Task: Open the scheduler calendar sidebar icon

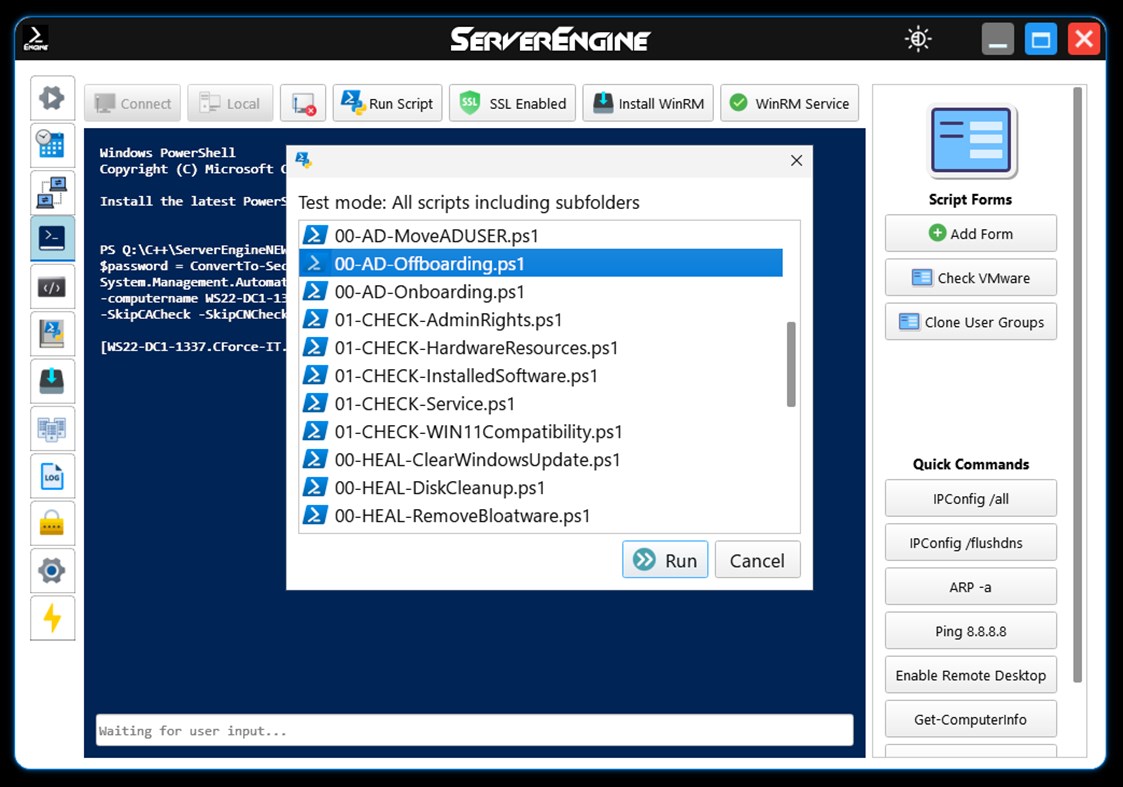Action: click(x=52, y=144)
